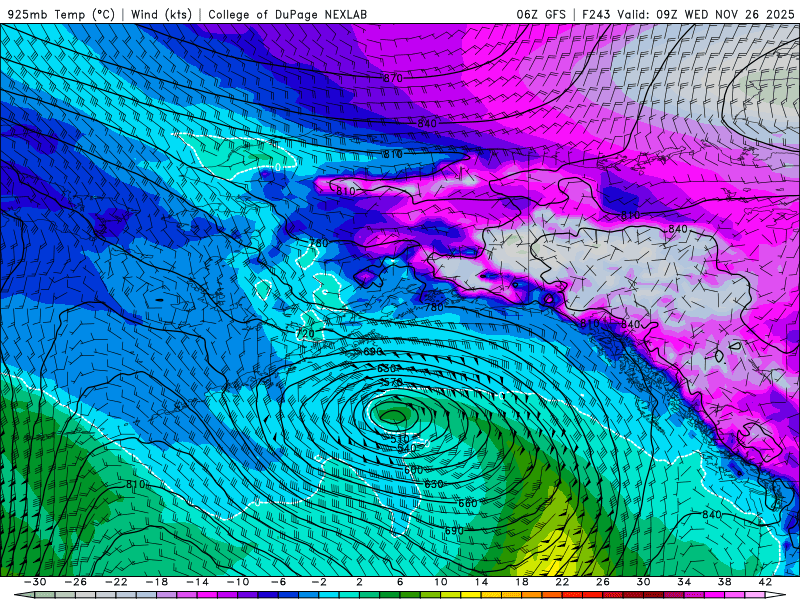The height and width of the screenshot is (600, 800).
Task: Click the "925mb Temp (°C)" title text
Action: click(x=62, y=15)
